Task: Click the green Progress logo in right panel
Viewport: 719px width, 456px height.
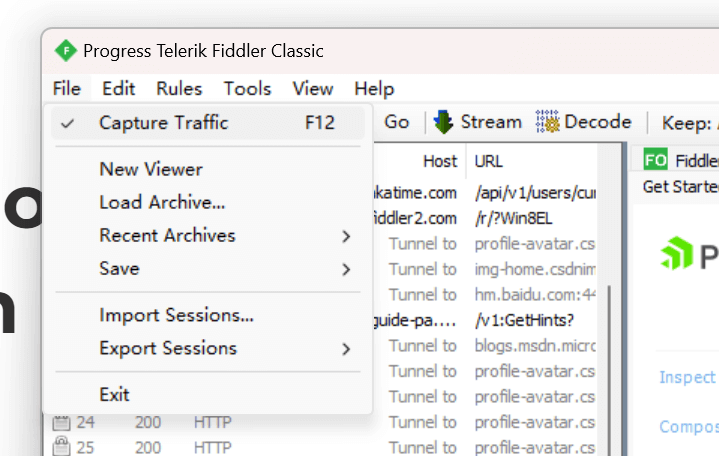Action: click(676, 254)
